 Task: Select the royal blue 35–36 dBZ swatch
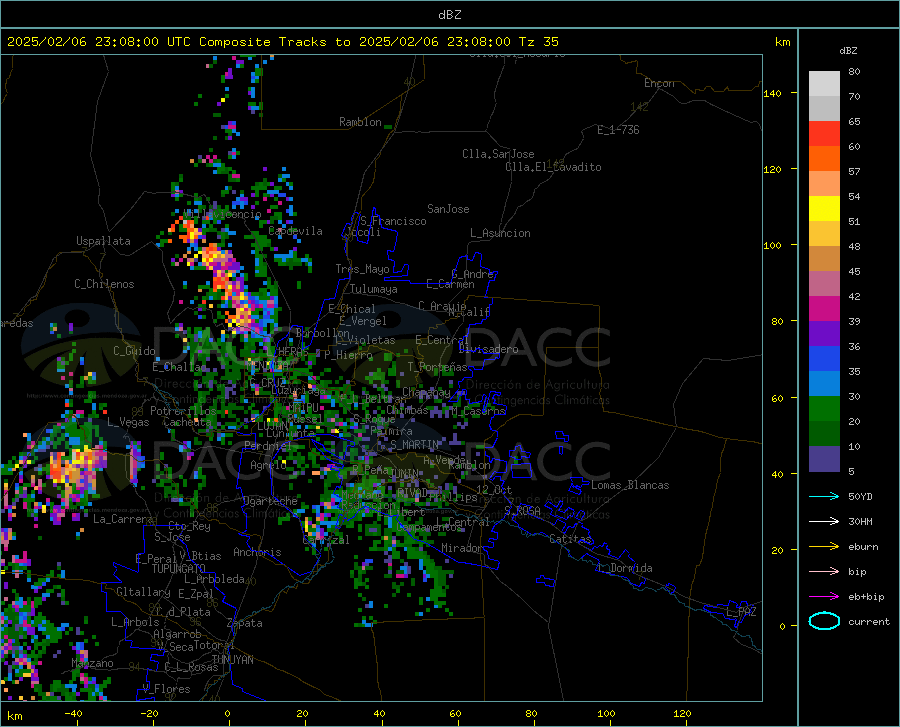click(824, 359)
